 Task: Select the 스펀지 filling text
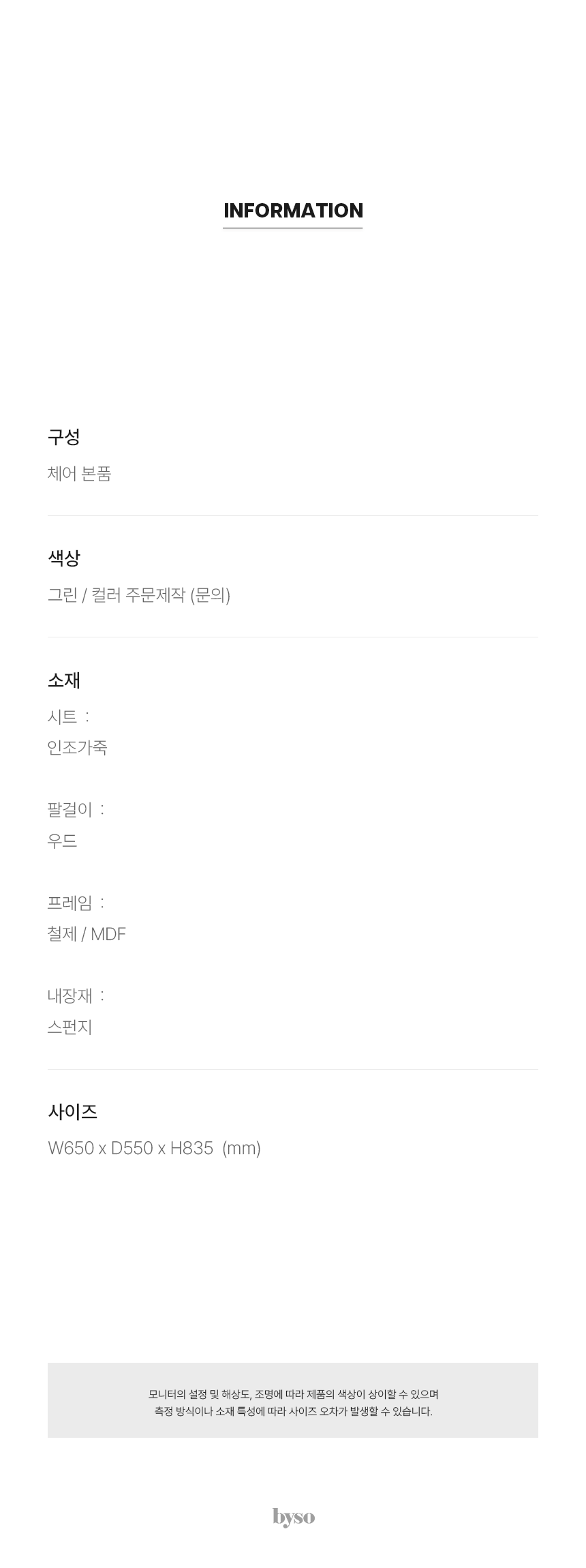tap(70, 1027)
